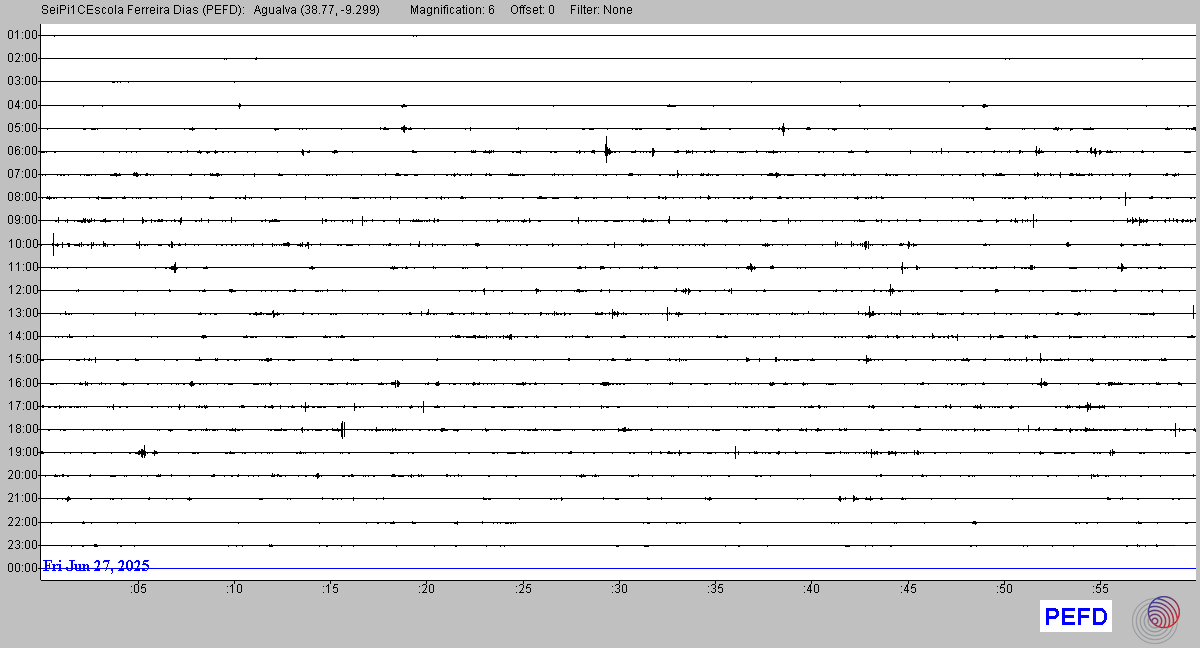Click the Offset: 0 header text
Viewport: 1200px width, 648px height.
532,10
